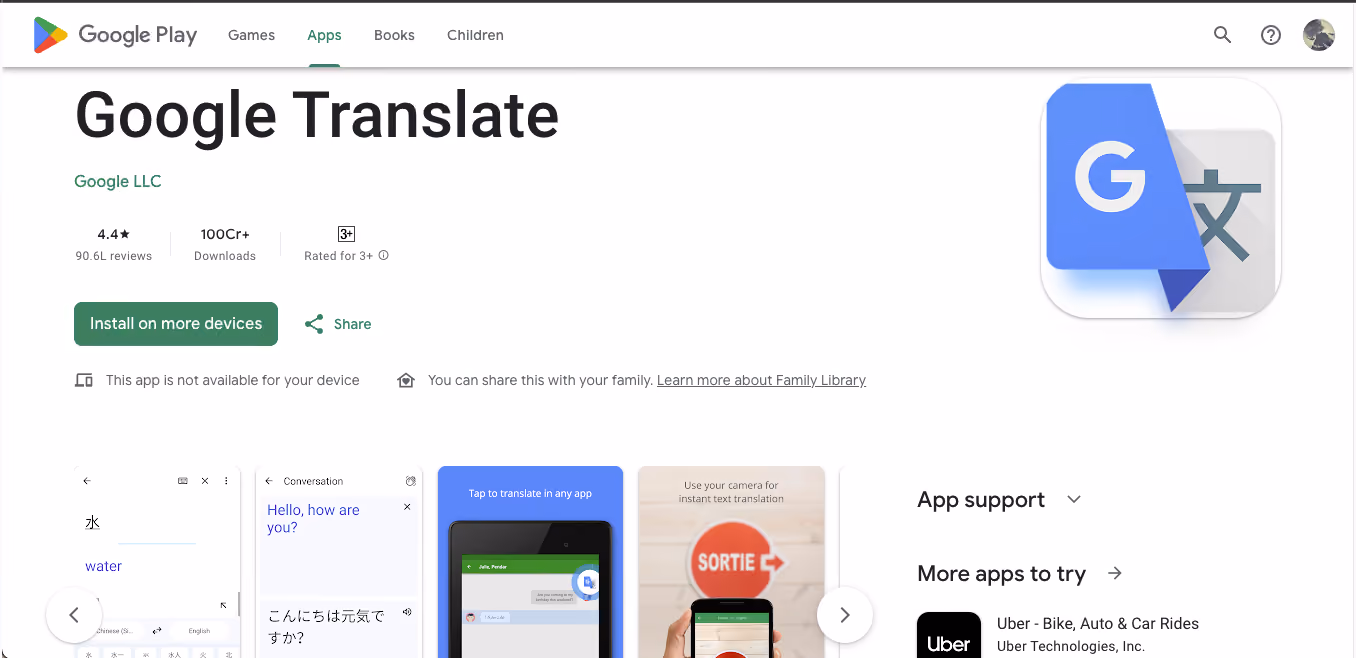
Task: Open the water translation screenshot
Action: click(x=158, y=562)
